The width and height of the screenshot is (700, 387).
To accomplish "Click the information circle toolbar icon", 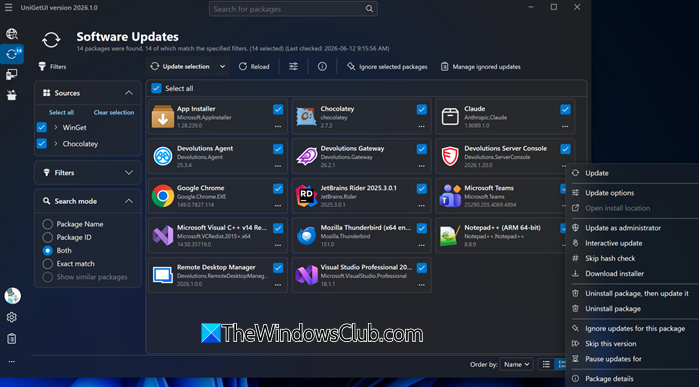I will click(x=322, y=67).
